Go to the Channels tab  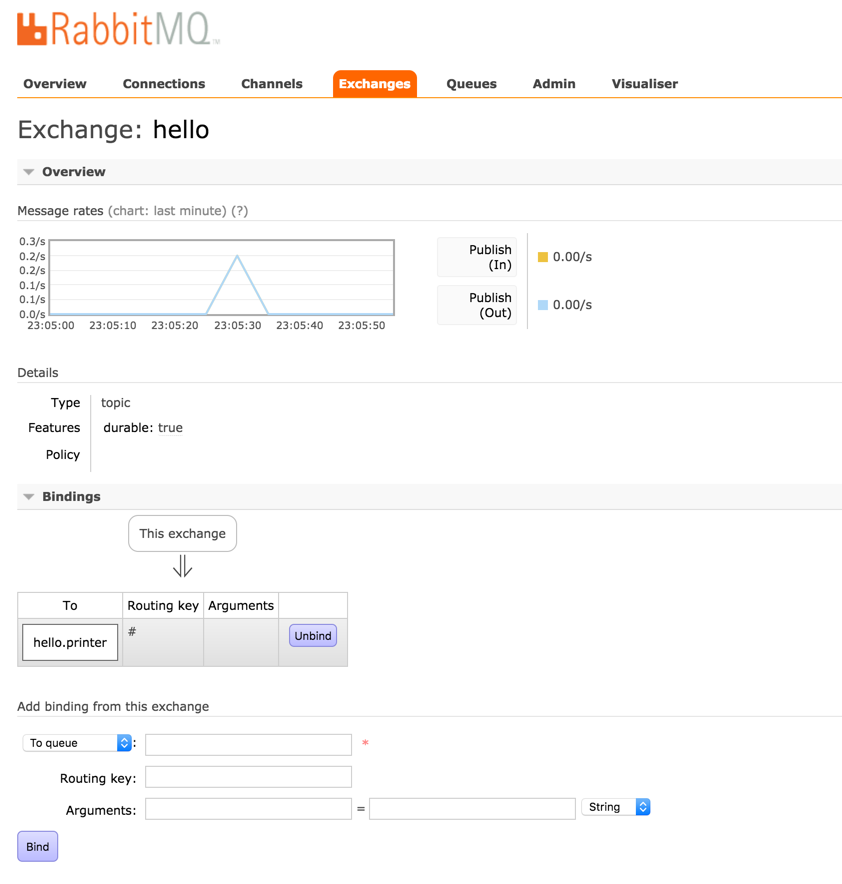tap(272, 84)
